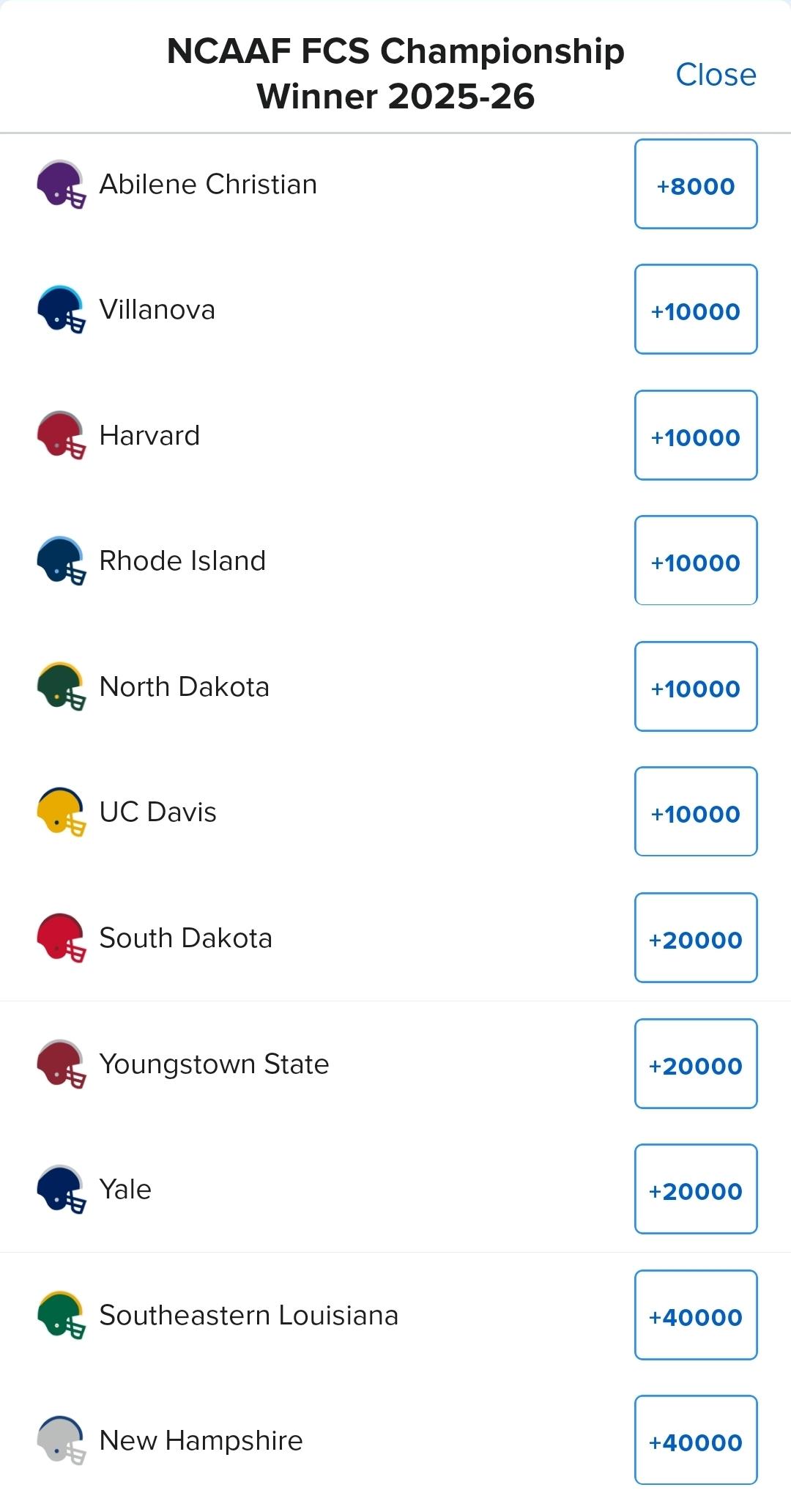Tap UC Davis's gold helmet icon
The width and height of the screenshot is (791, 1512).
[x=61, y=812]
